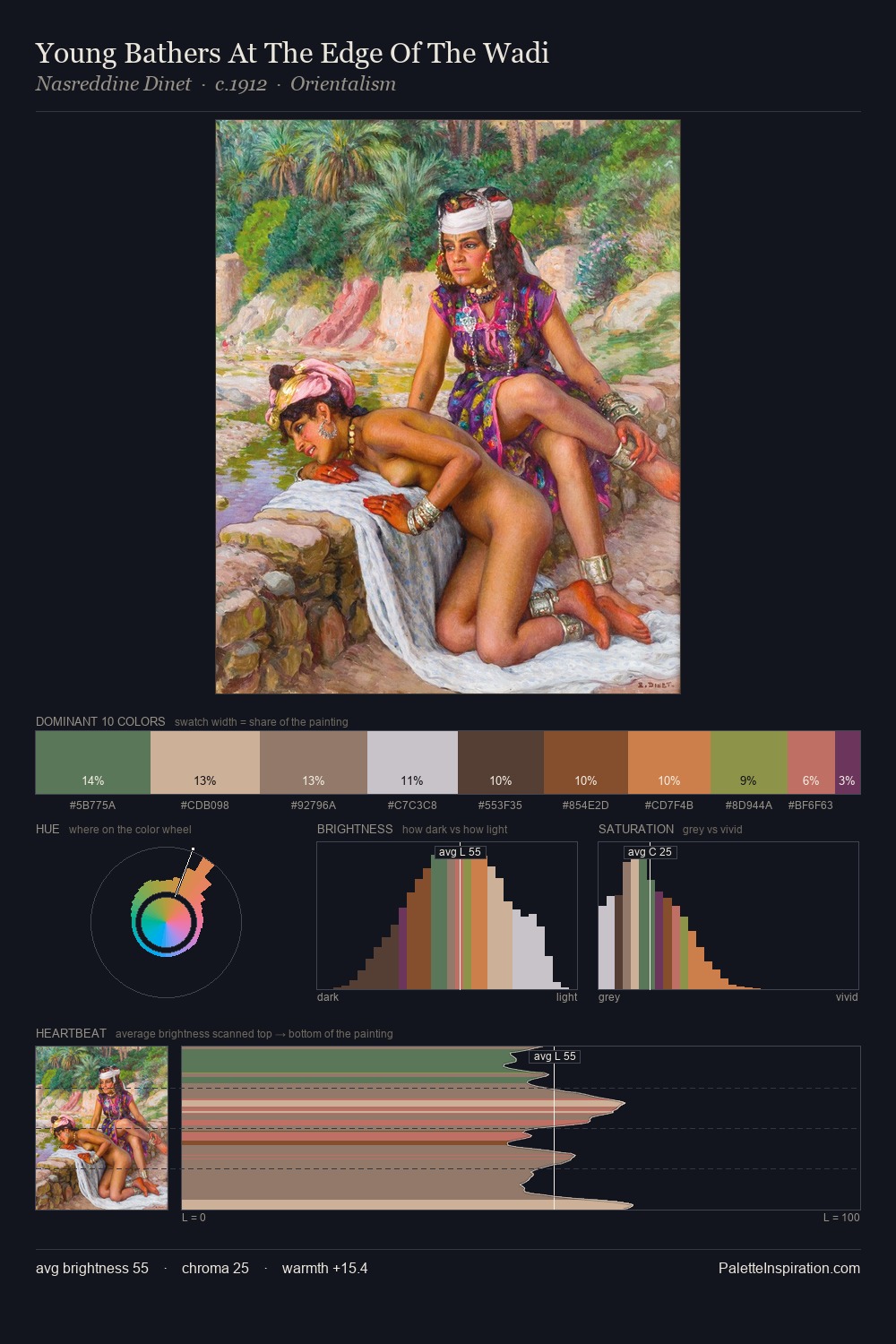Click the painting title heading

pos(292,54)
